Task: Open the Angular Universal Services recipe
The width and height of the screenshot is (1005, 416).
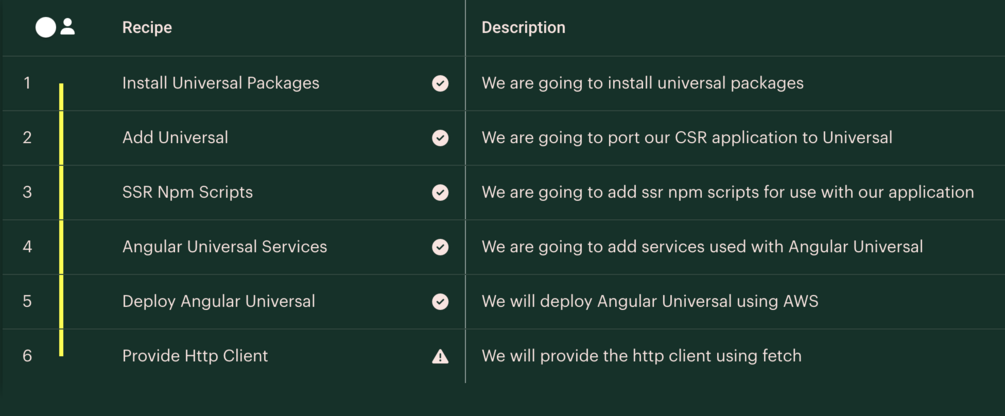Action: click(224, 247)
